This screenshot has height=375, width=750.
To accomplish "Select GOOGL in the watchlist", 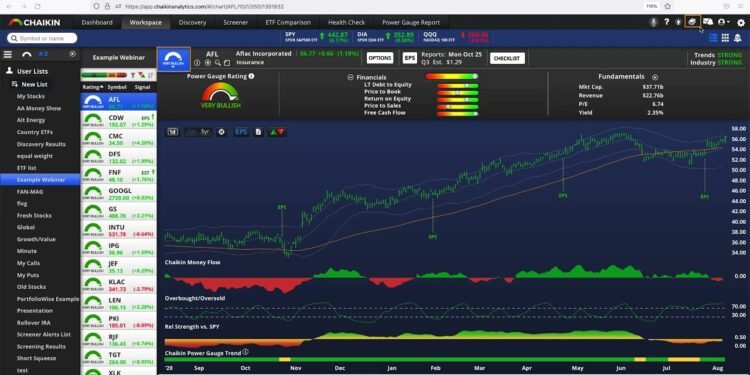I will pos(118,194).
